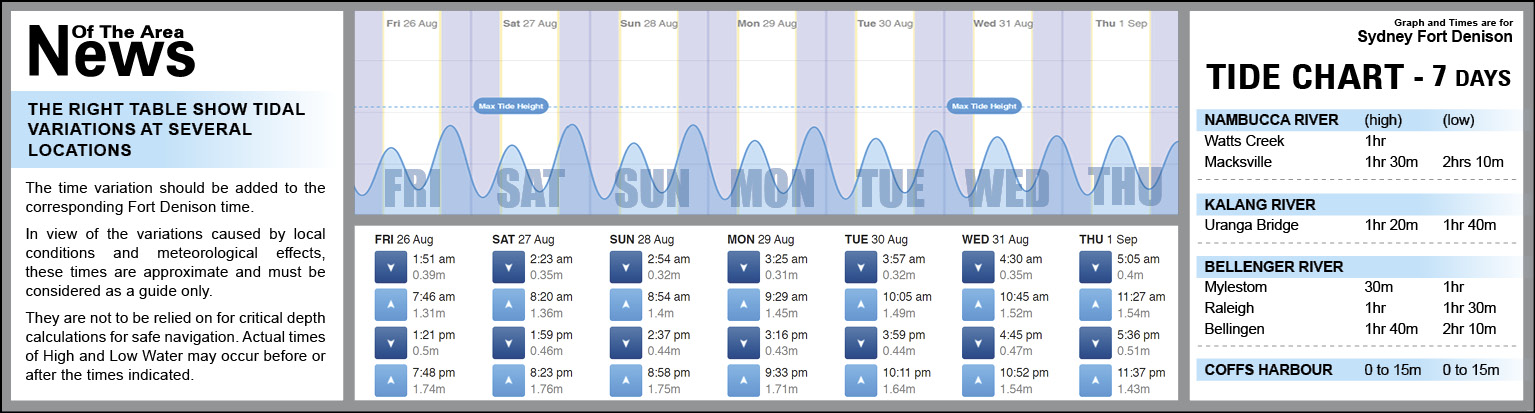Select the Kalang River section header

(1259, 204)
